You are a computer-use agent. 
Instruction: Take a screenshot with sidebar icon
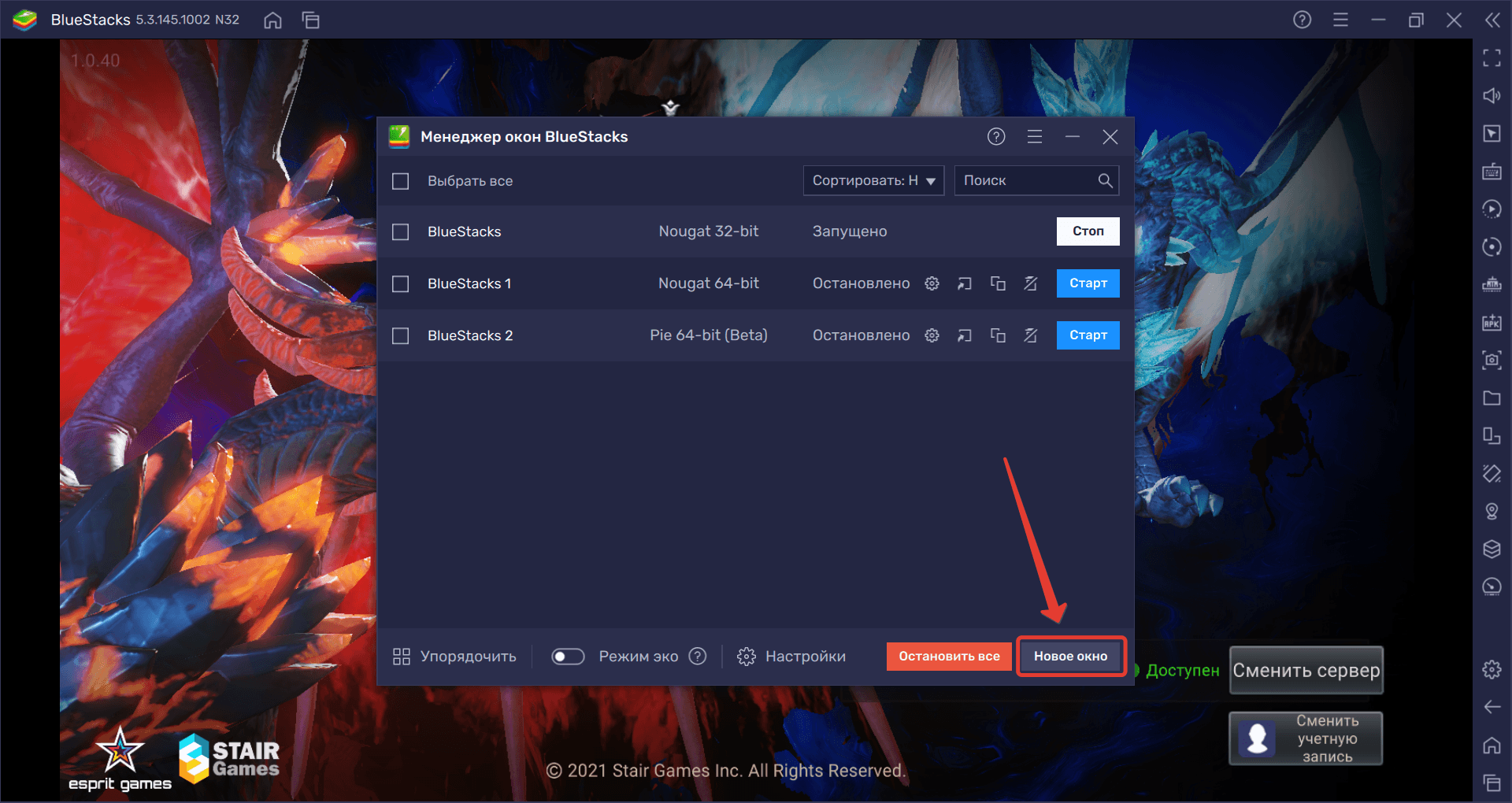(x=1492, y=360)
